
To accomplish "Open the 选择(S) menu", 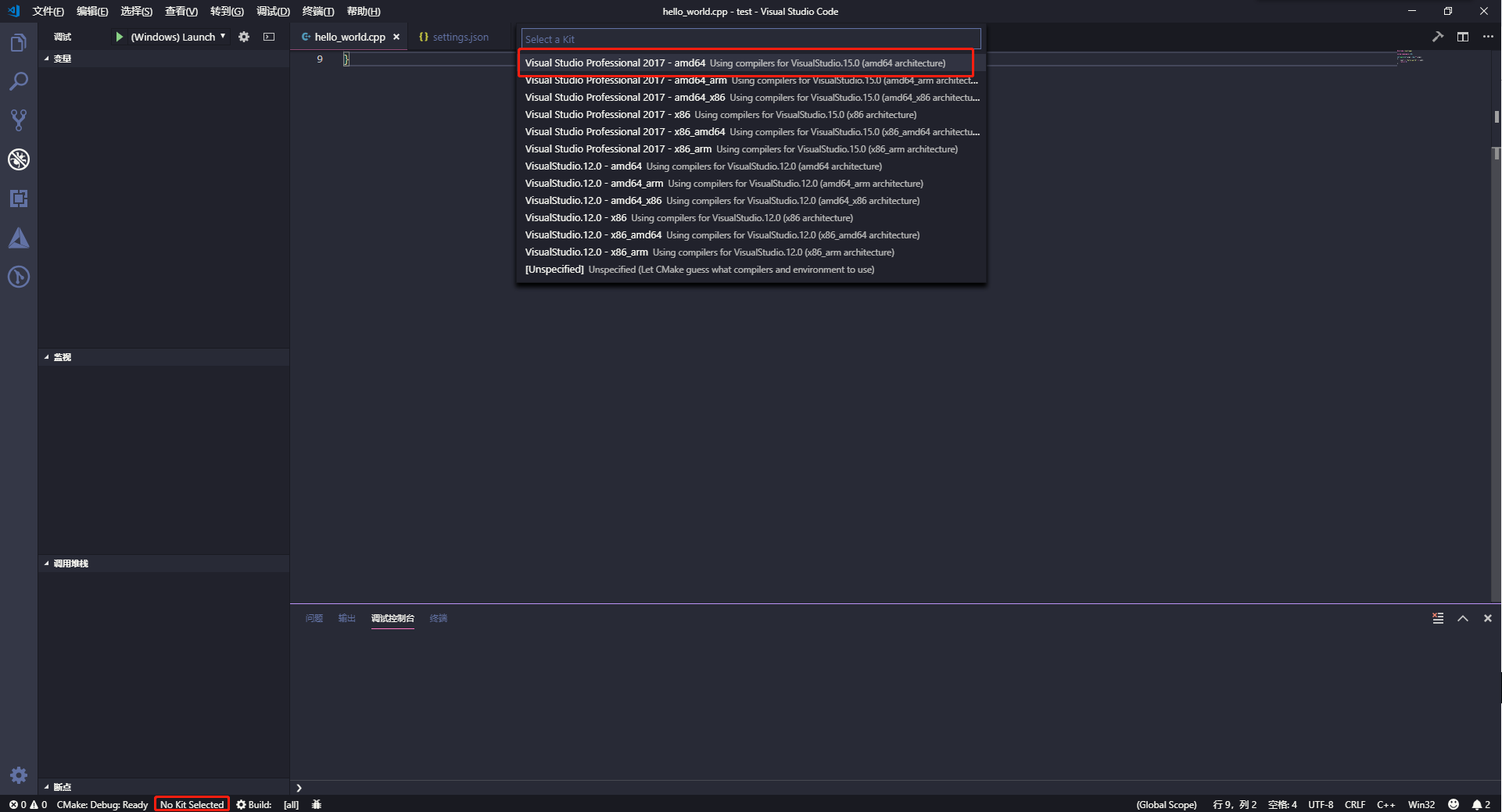I will (136, 12).
